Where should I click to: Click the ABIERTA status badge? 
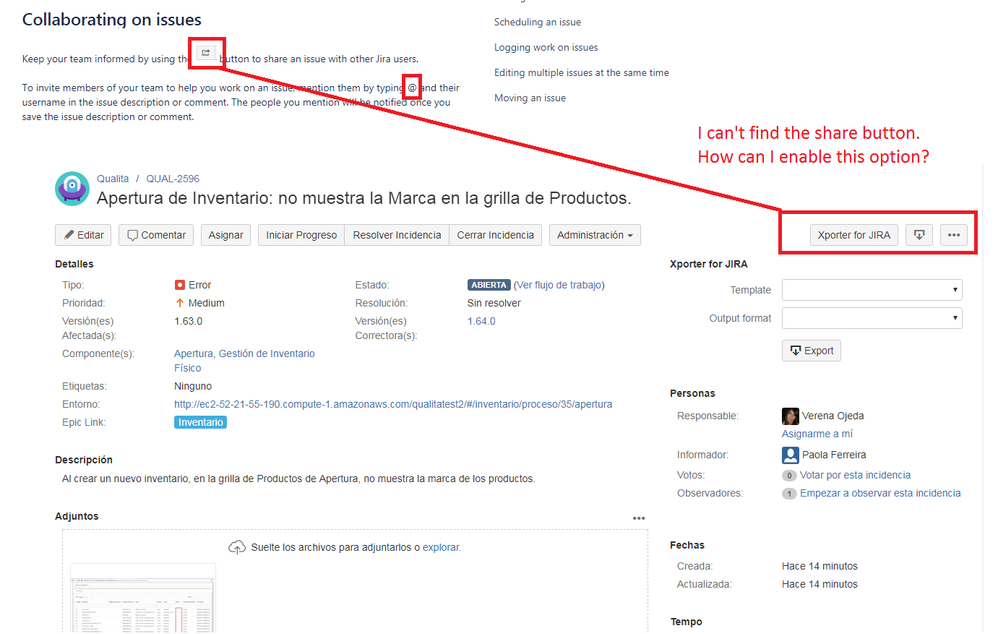[x=489, y=285]
